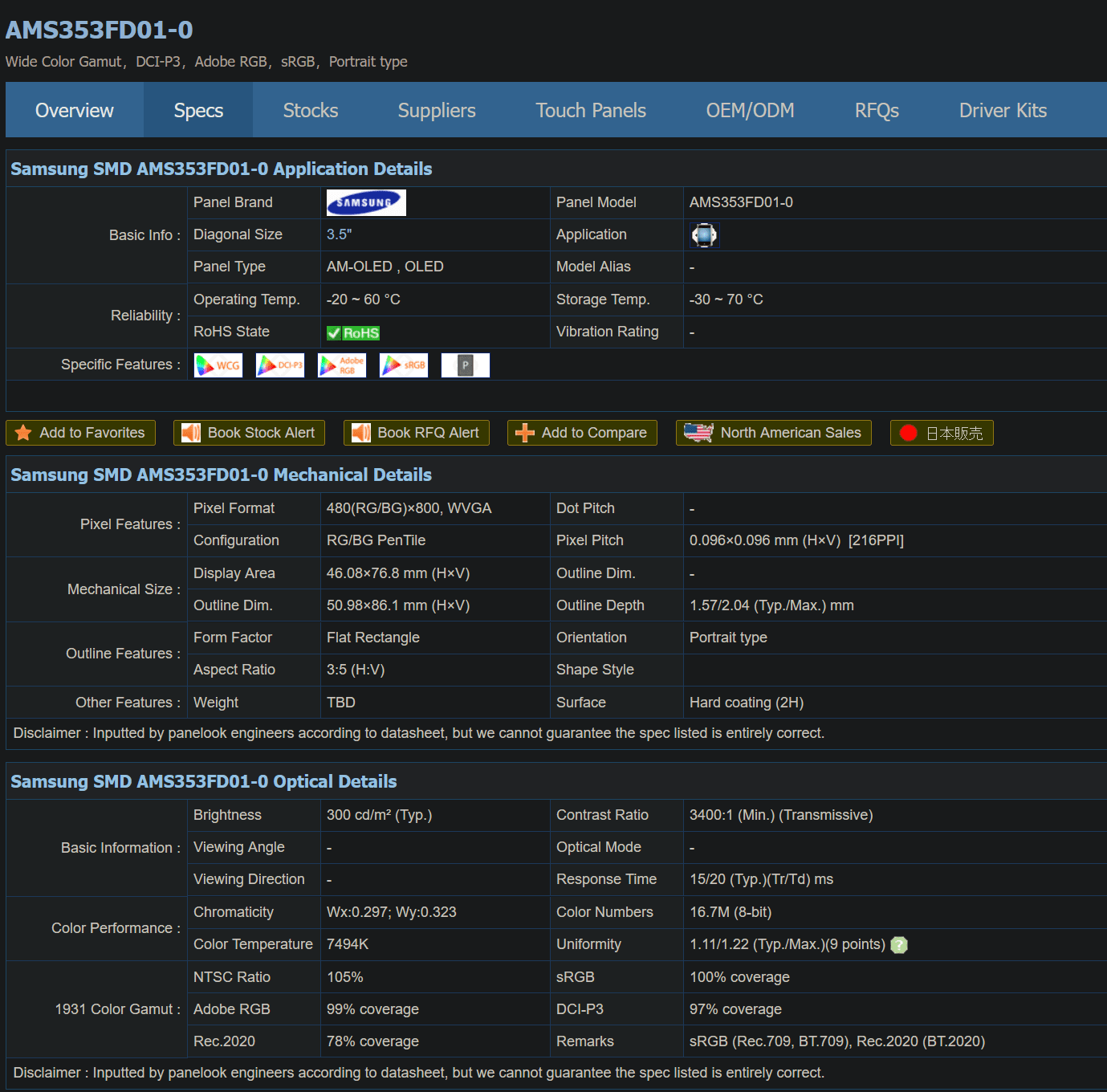Viewport: 1107px width, 1092px height.
Task: Click contrast ratio 3400:1 value
Action: (781, 815)
